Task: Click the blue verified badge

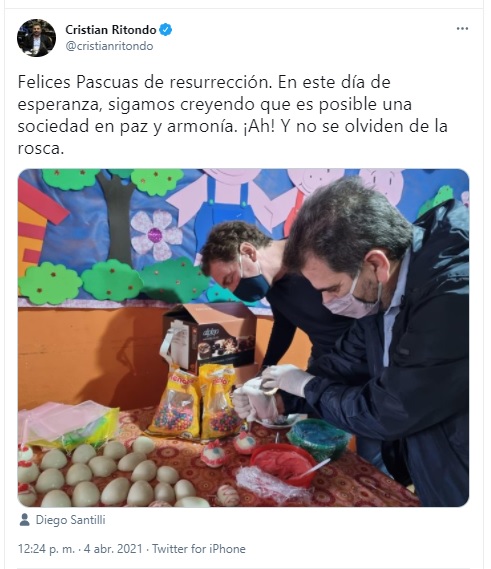Action: click(165, 30)
